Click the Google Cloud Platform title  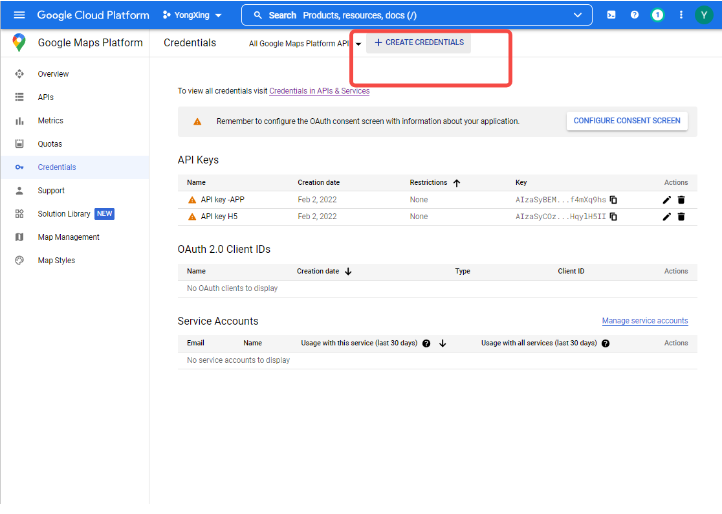[93, 15]
